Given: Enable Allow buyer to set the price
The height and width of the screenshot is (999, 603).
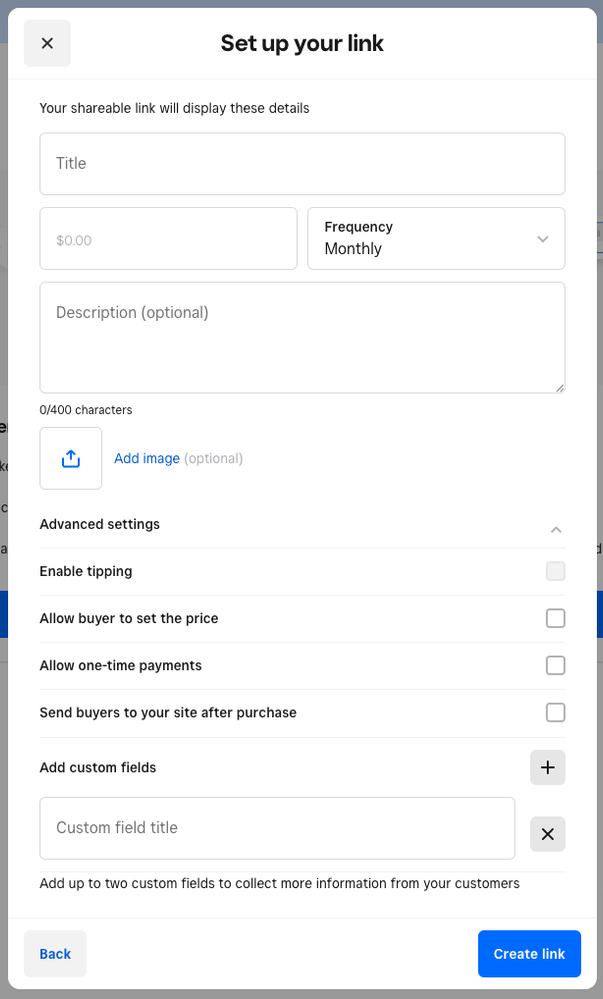Looking at the screenshot, I should [x=555, y=618].
